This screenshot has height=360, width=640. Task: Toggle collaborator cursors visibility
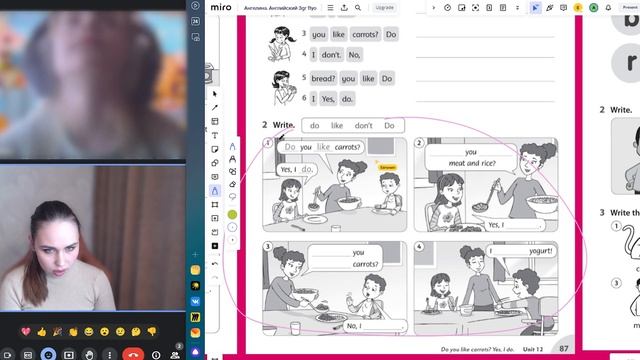pos(535,7)
